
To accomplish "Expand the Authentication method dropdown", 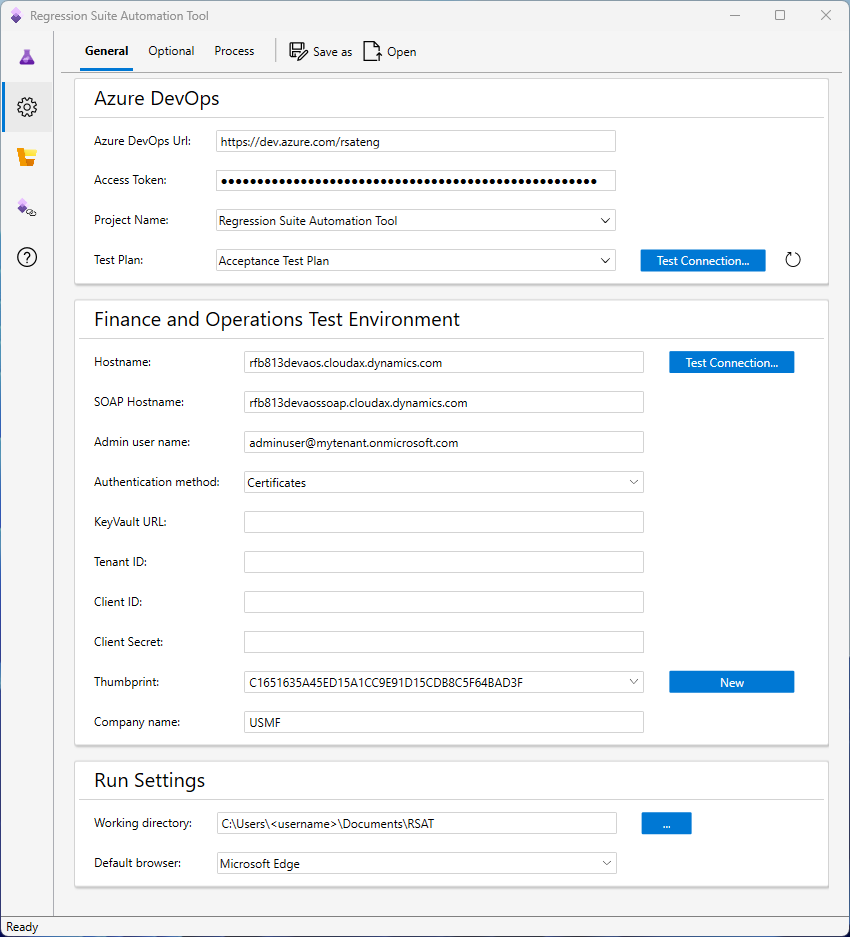I will coord(633,482).
